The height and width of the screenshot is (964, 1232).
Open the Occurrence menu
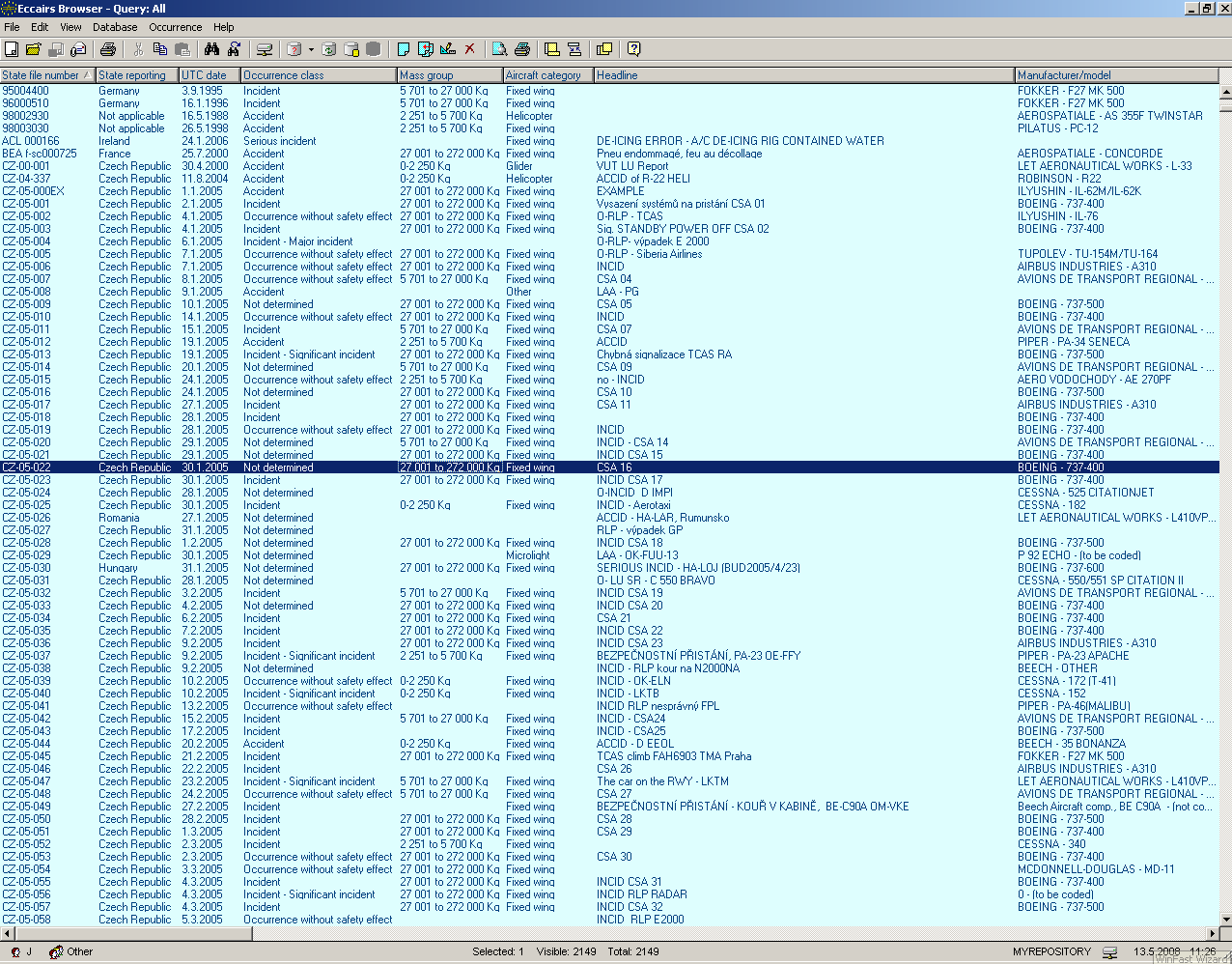[x=176, y=27]
